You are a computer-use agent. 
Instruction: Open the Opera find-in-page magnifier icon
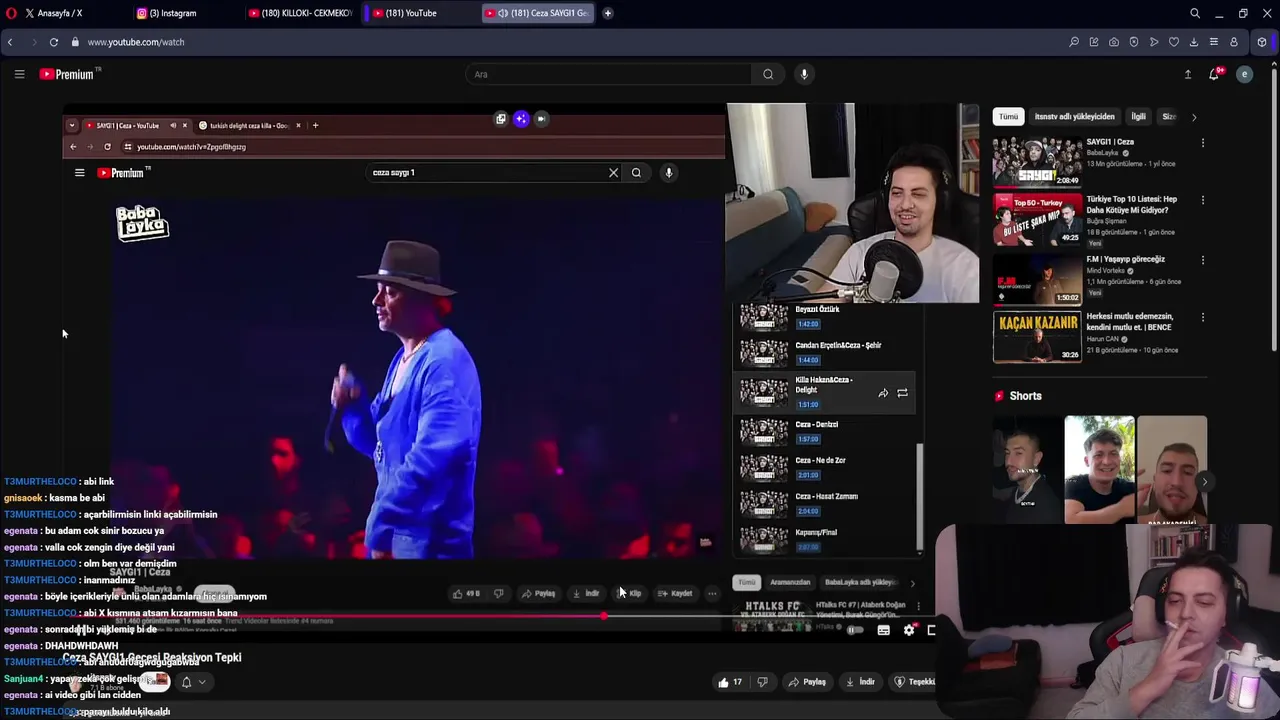coord(1074,42)
